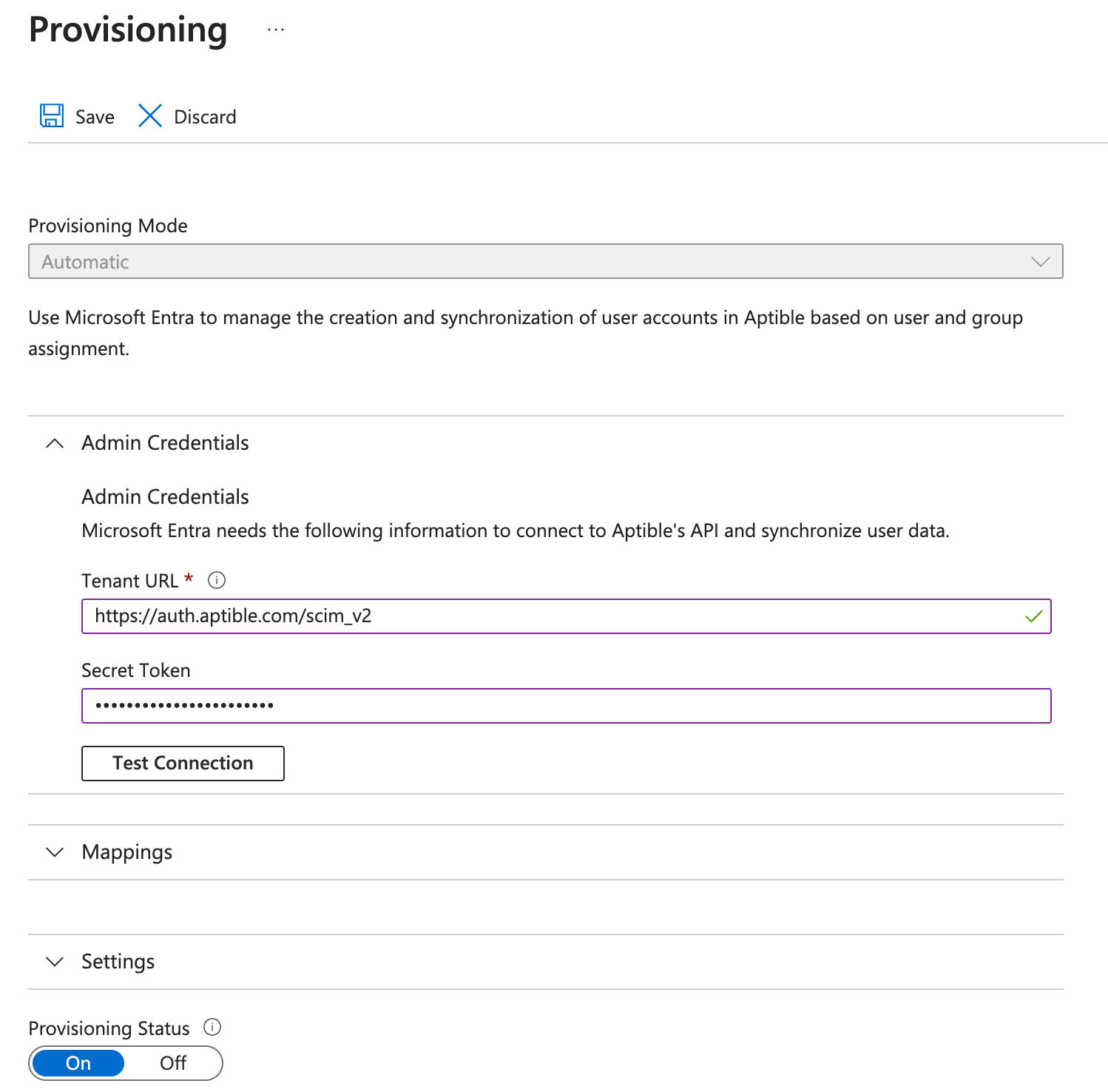Click the Discard X icon
The image size is (1108, 1092).
pyautogui.click(x=150, y=116)
